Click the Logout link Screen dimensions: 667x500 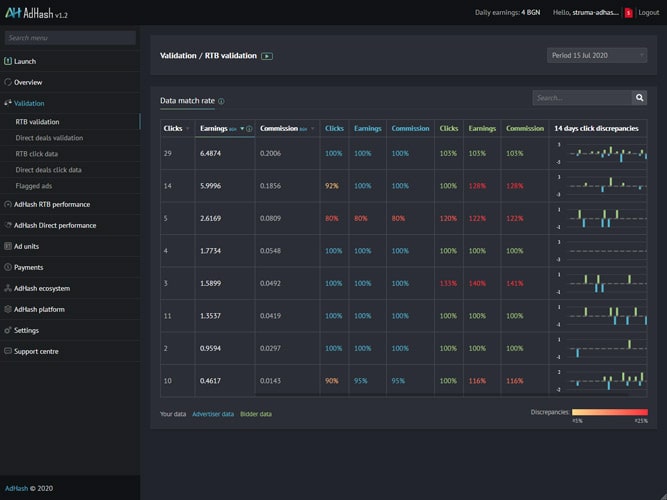(648, 12)
